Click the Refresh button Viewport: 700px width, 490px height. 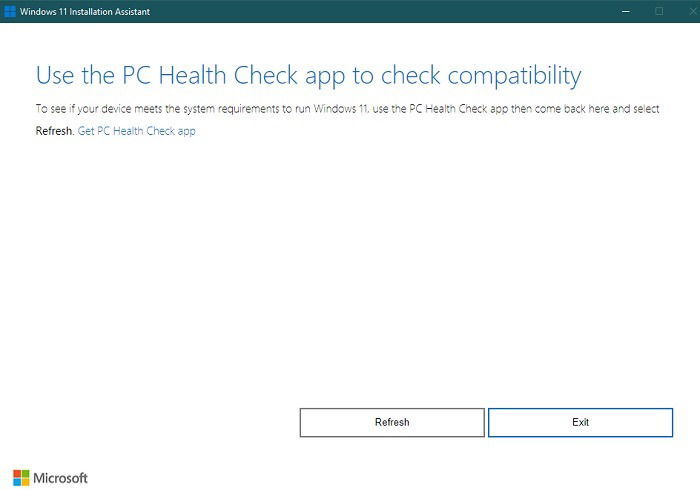coord(392,422)
